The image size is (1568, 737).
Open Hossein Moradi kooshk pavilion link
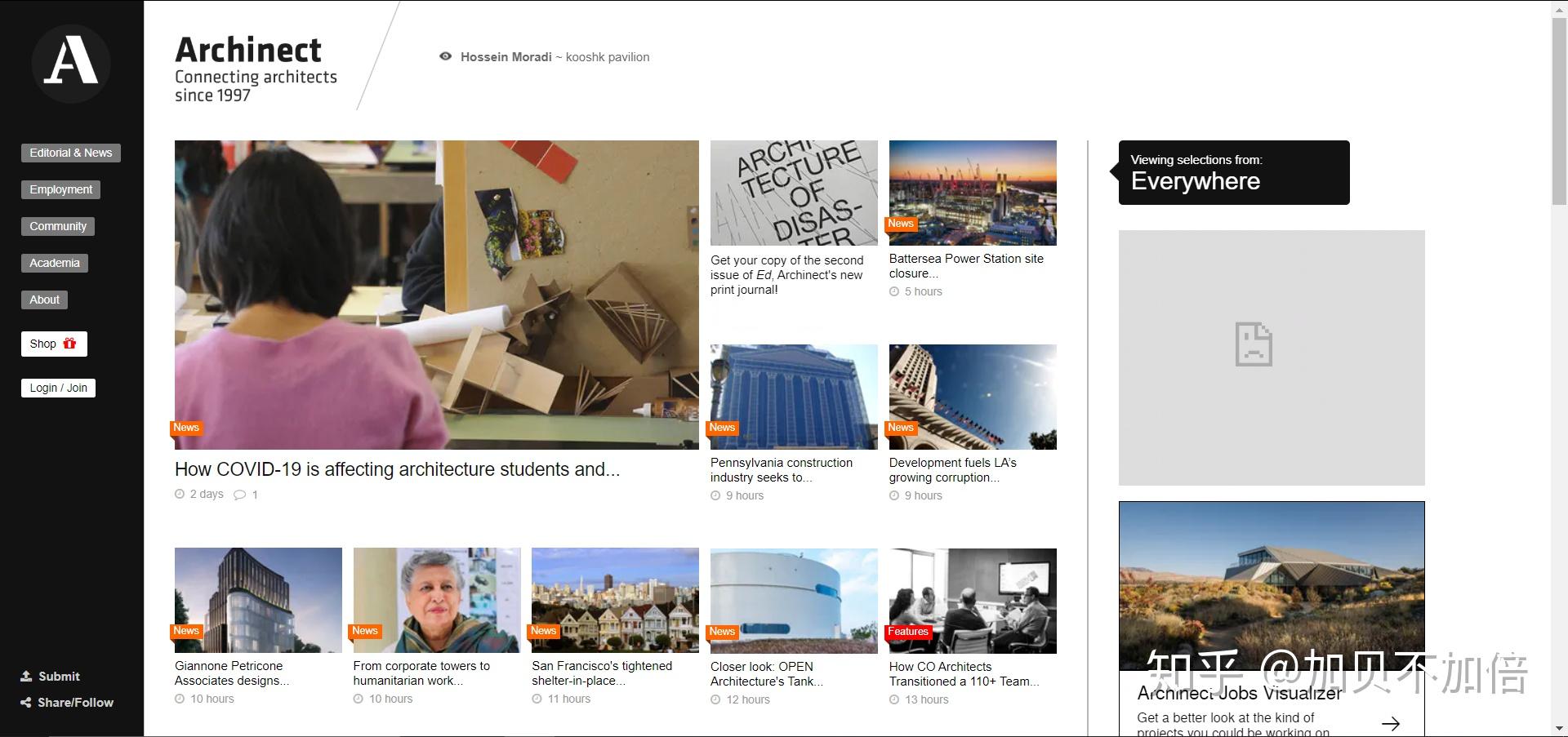(555, 57)
